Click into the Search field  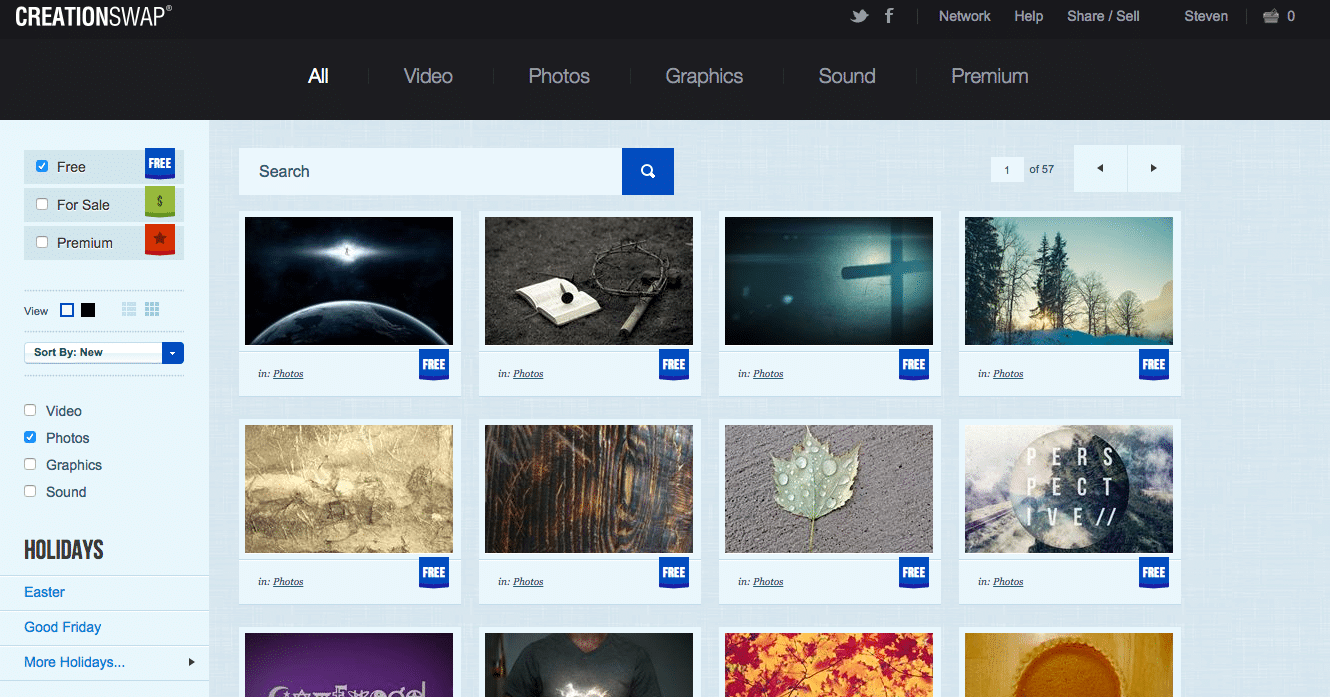tap(430, 171)
